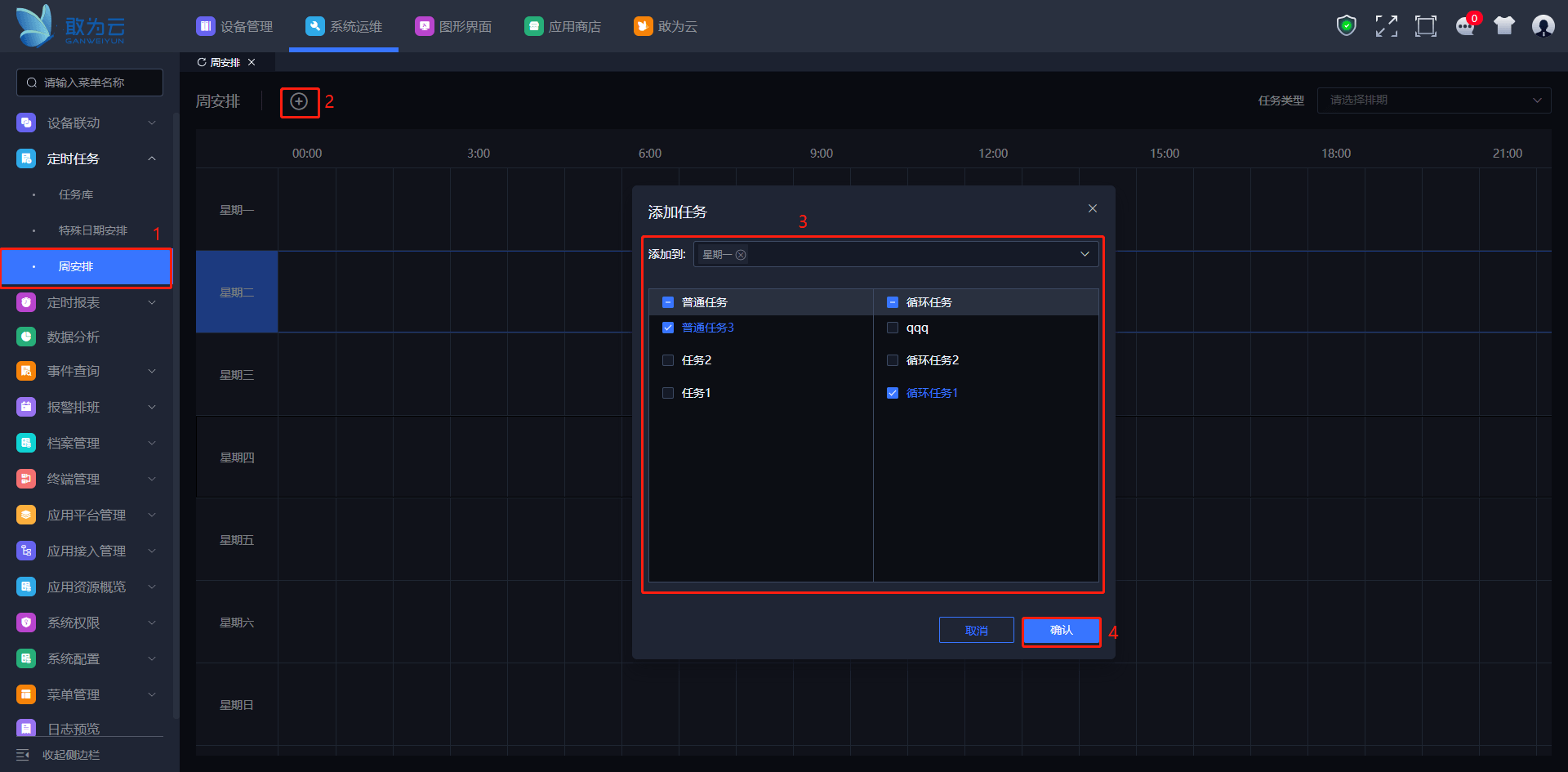
Task: Click the collapse sidebar icon 收起侧边栏
Action: click(x=23, y=755)
